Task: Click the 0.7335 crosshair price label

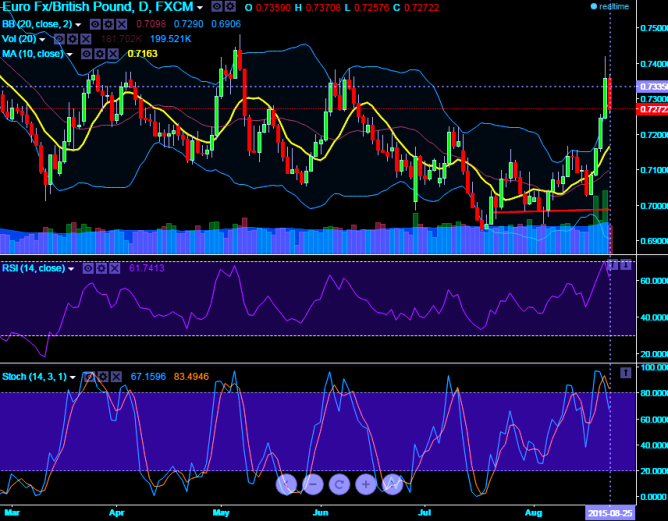Action: 652,86
